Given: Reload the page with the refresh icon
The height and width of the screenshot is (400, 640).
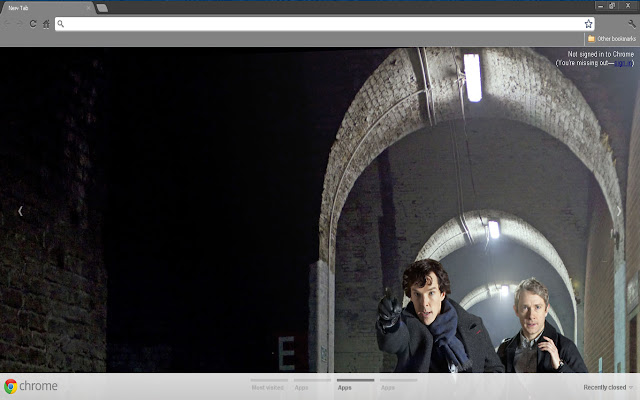Looking at the screenshot, I should (x=33, y=24).
